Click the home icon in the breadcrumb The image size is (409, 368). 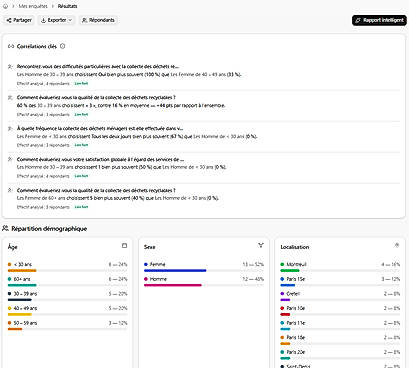pos(5,6)
